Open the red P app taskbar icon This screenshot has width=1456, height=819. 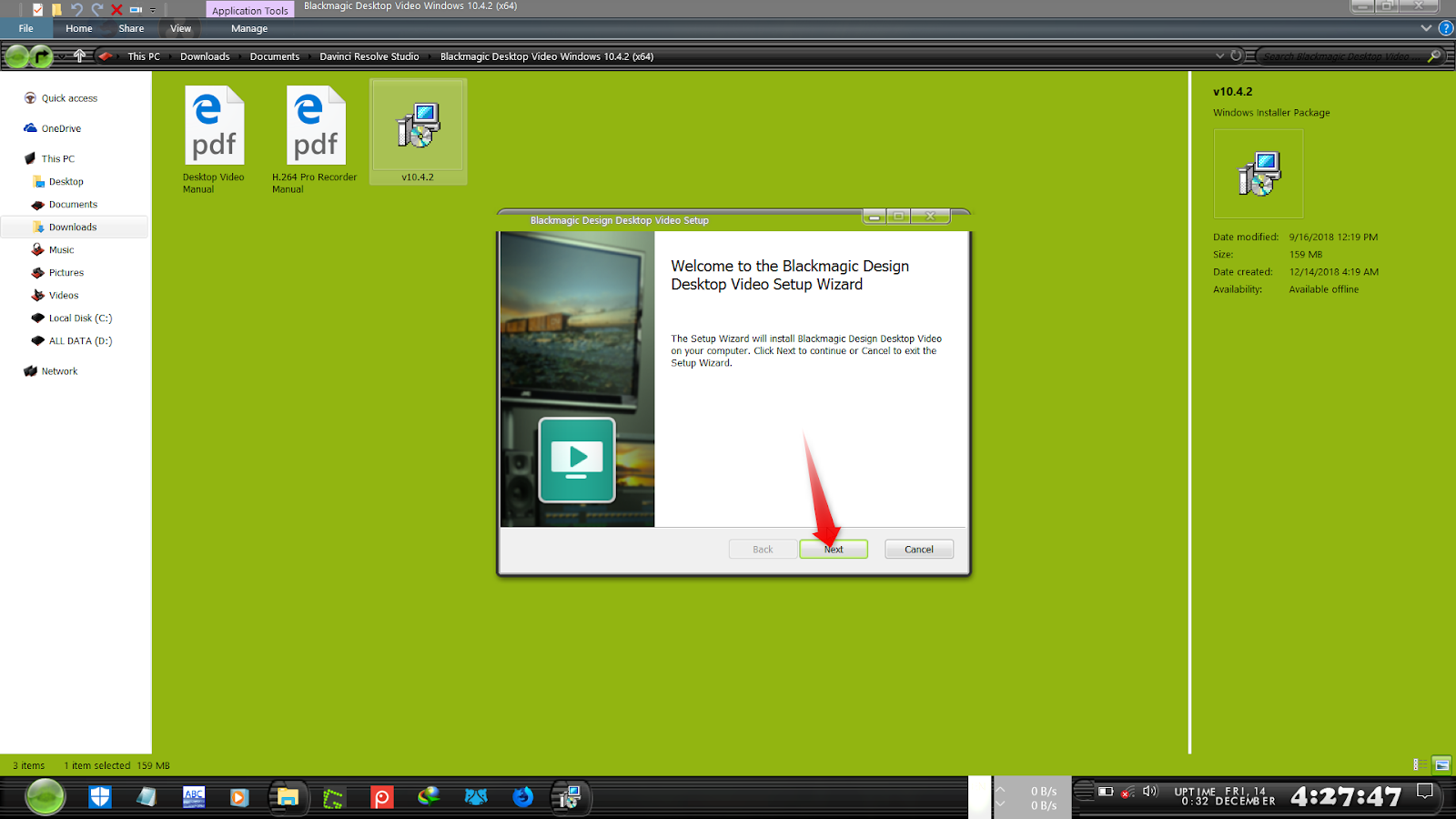(381, 798)
